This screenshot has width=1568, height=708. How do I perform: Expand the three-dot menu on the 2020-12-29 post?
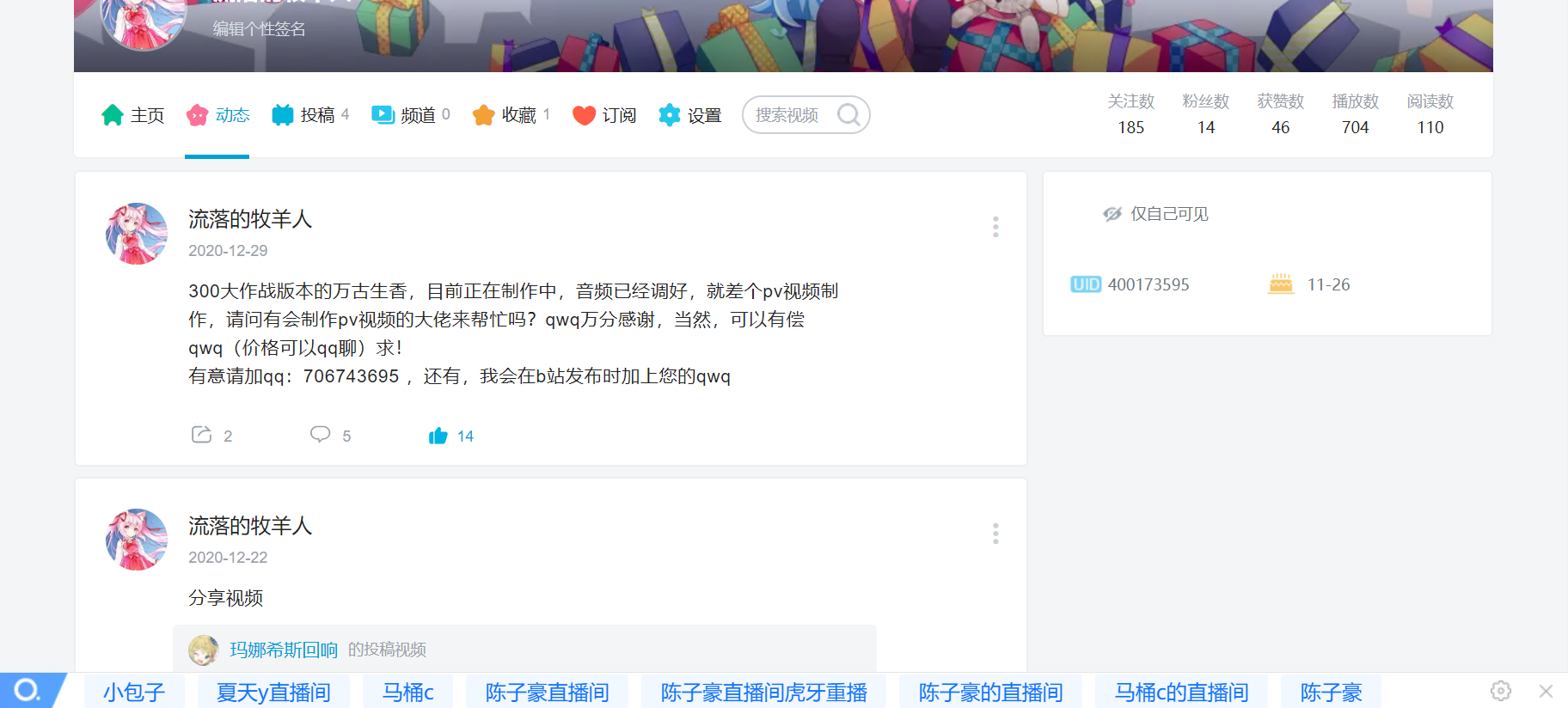[995, 227]
